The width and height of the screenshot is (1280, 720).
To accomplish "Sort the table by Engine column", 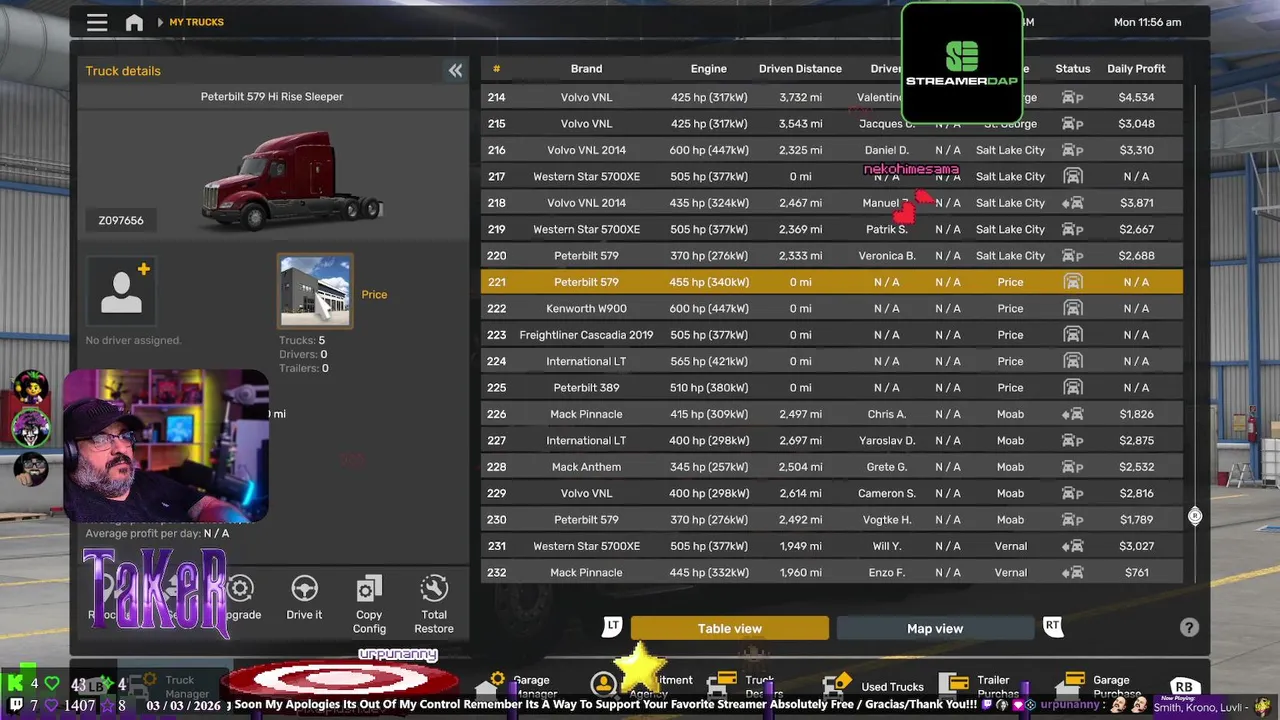I will coord(708,69).
